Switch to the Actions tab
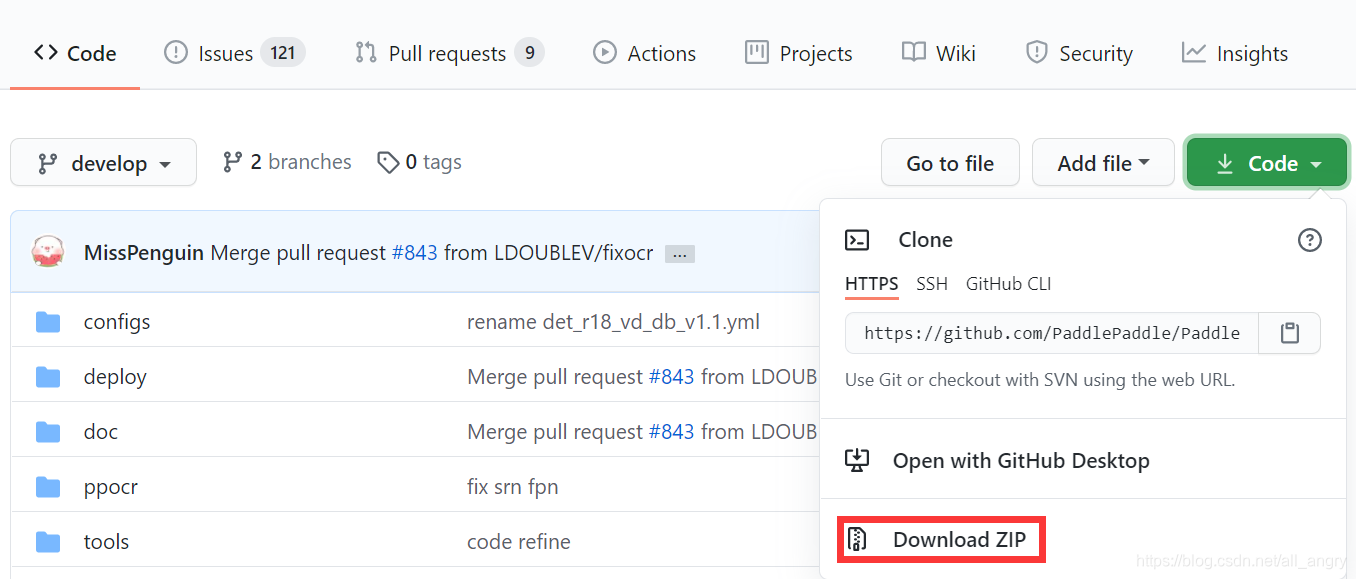This screenshot has width=1356, height=579. [x=644, y=53]
